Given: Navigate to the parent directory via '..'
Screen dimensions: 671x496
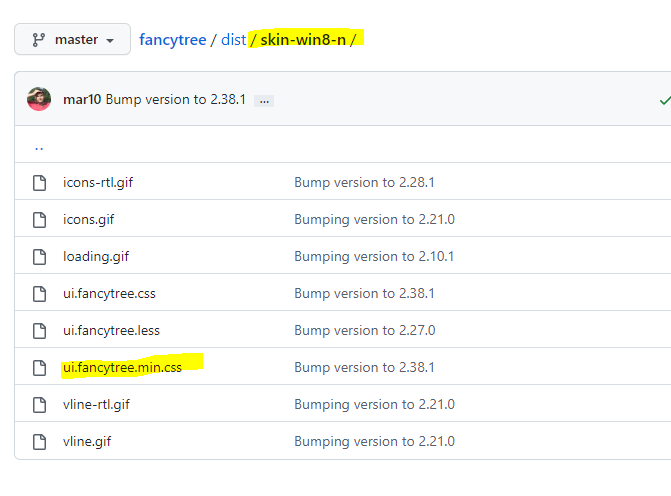Looking at the screenshot, I should [39, 148].
